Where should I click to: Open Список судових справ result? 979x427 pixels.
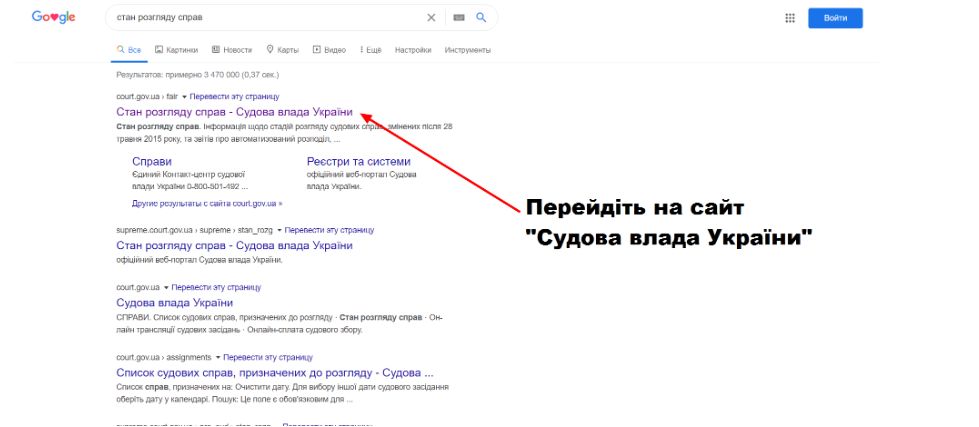274,373
